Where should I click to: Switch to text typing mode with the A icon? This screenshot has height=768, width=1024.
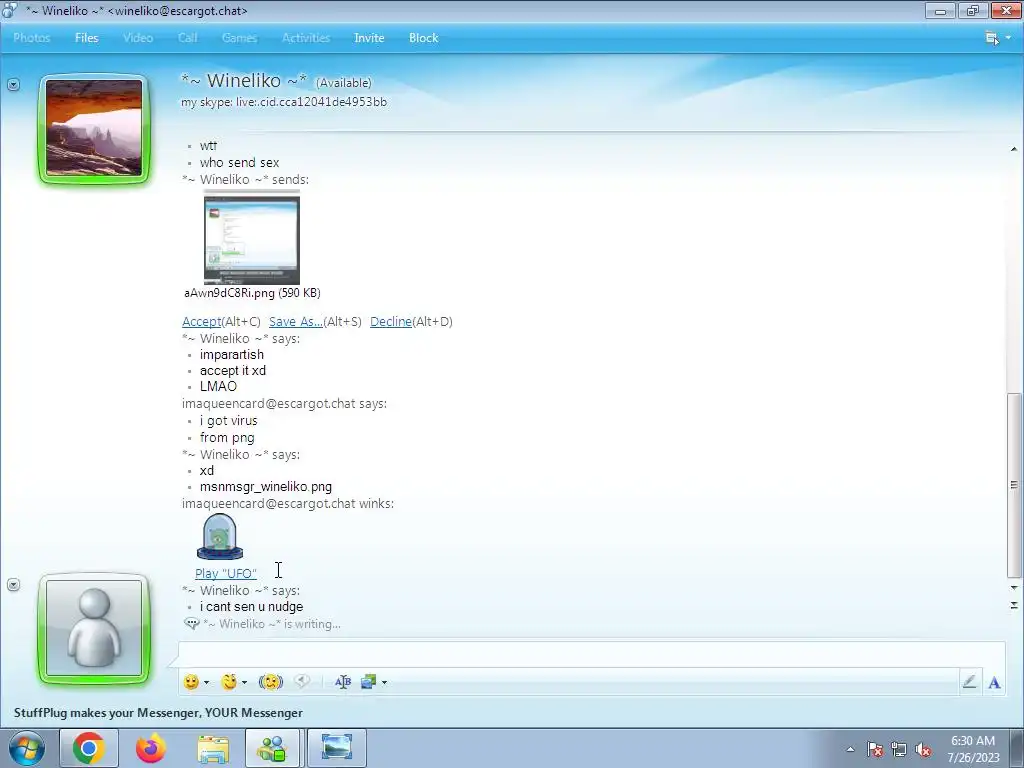pyautogui.click(x=994, y=682)
